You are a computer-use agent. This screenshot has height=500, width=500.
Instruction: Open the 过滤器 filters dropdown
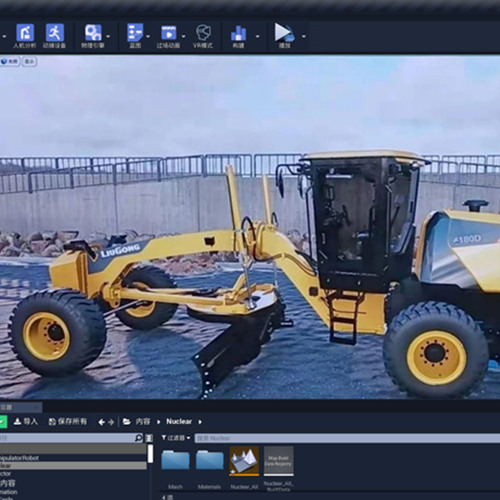tap(176, 438)
